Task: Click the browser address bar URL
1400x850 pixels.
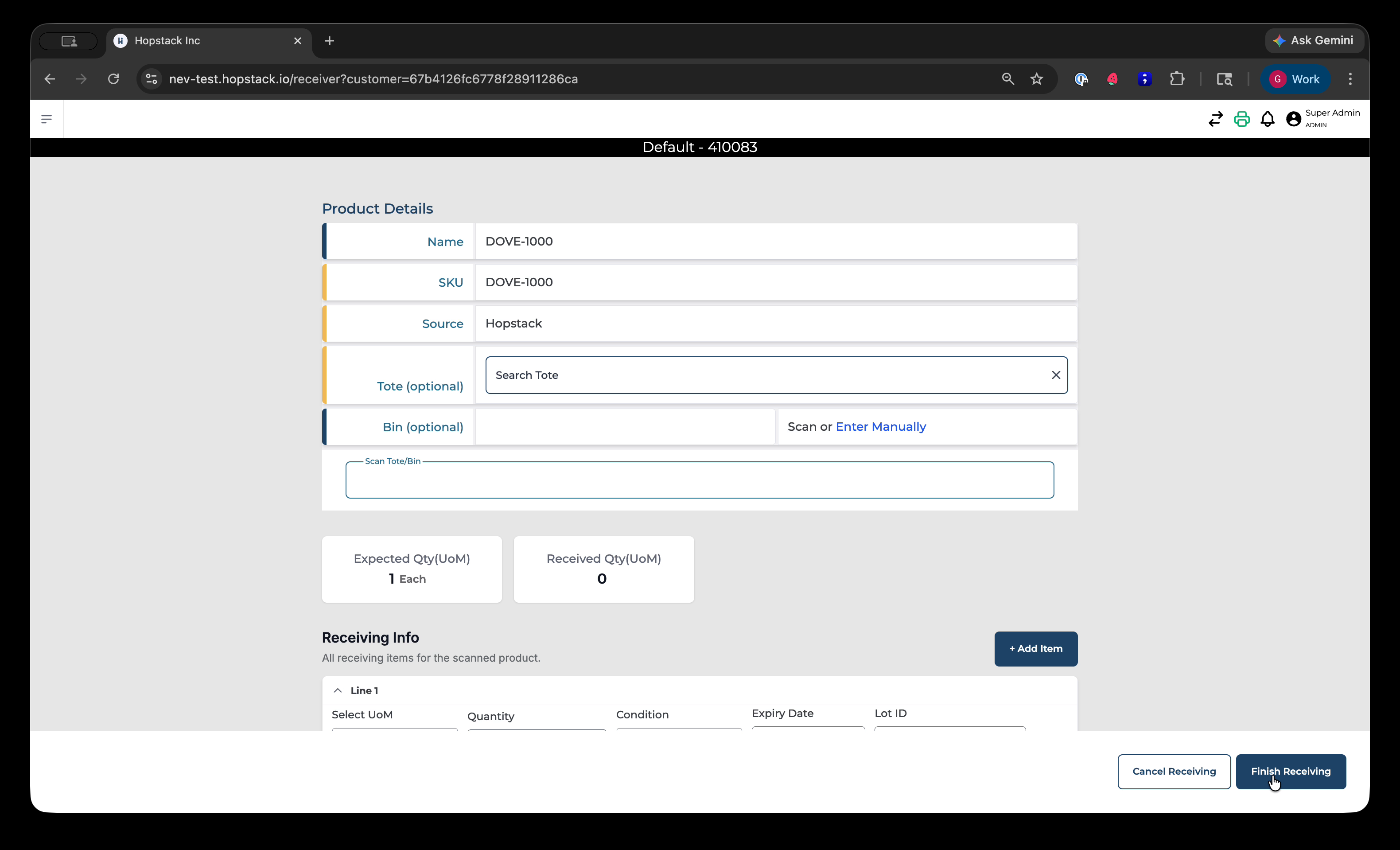Action: (373, 79)
